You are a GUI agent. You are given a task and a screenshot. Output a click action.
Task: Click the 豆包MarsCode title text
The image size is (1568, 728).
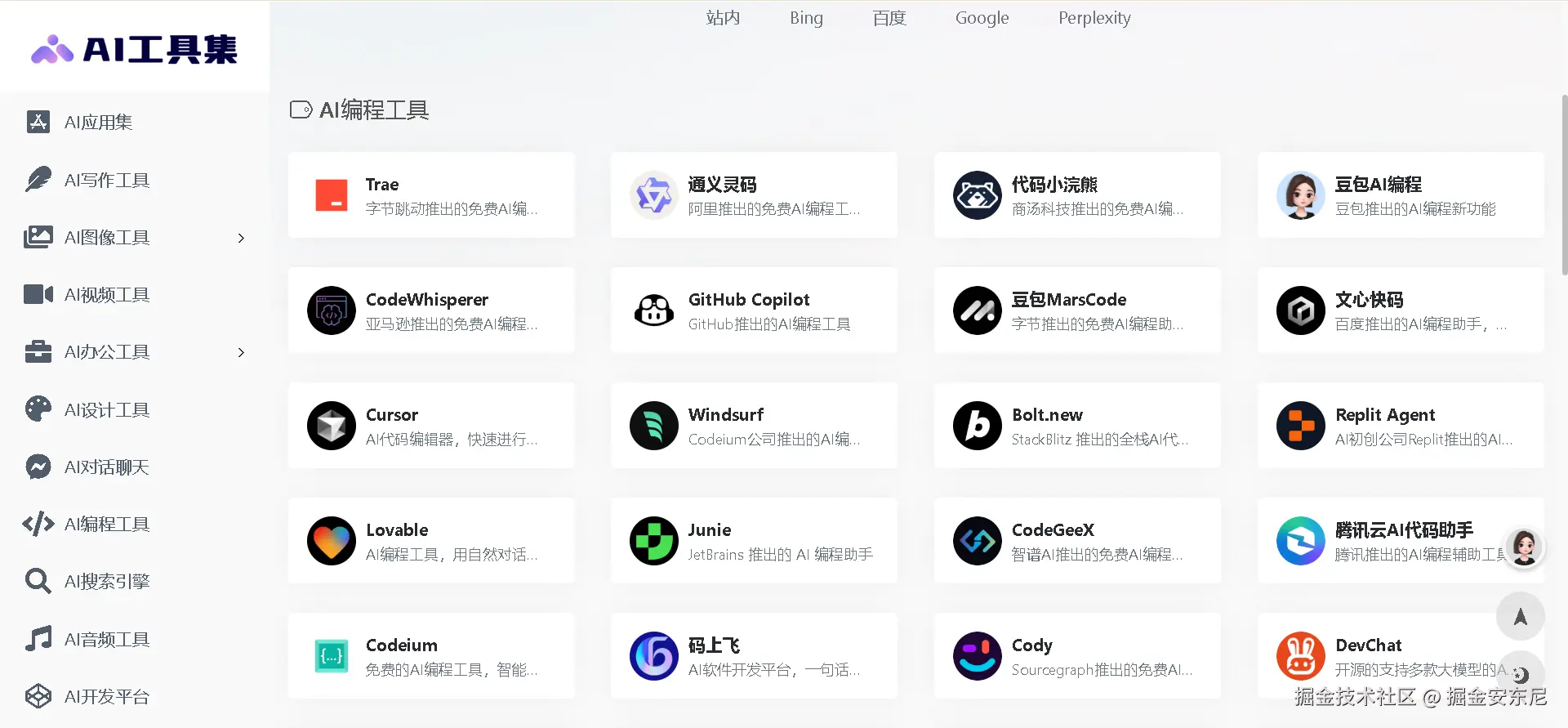click(1069, 300)
